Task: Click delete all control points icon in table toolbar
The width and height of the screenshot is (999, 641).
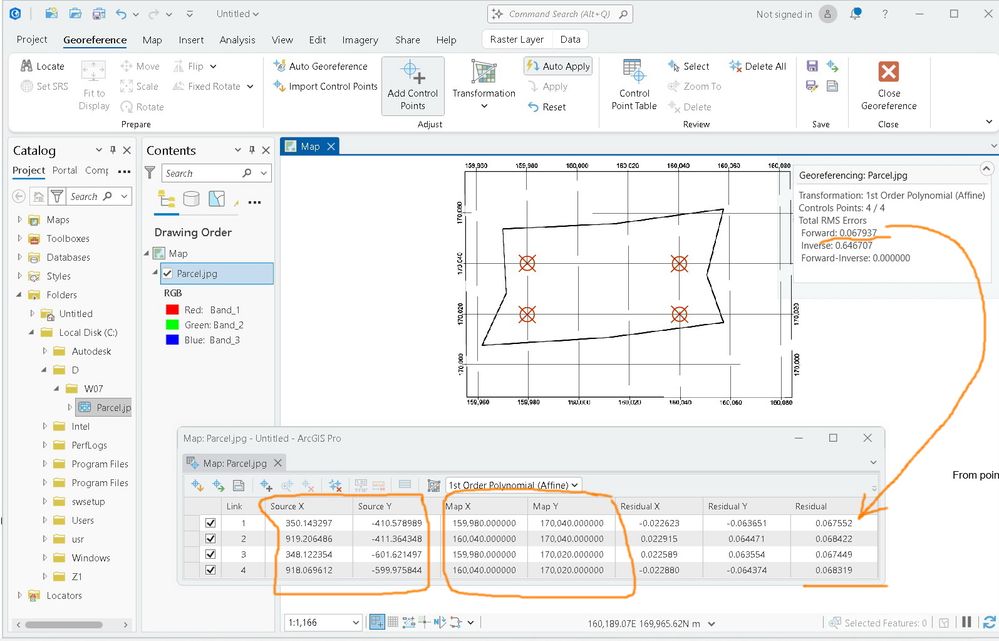Action: coord(336,486)
